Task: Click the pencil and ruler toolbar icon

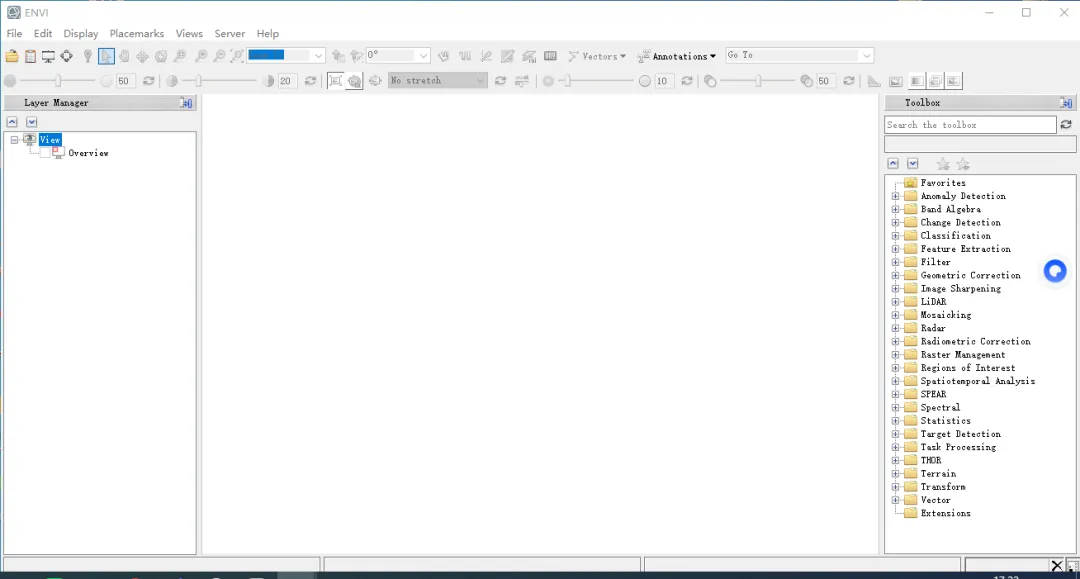Action: 486,56
